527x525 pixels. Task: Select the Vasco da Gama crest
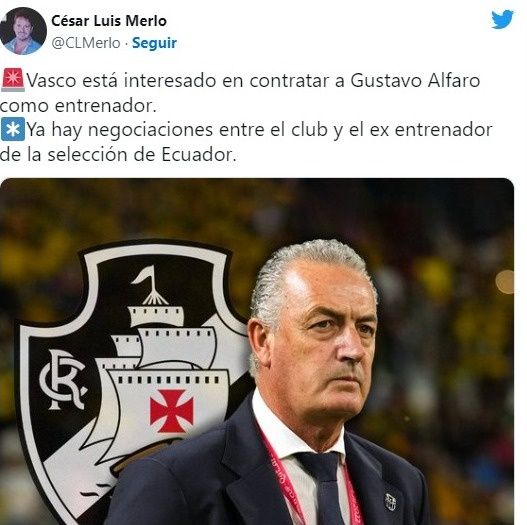coord(134,381)
